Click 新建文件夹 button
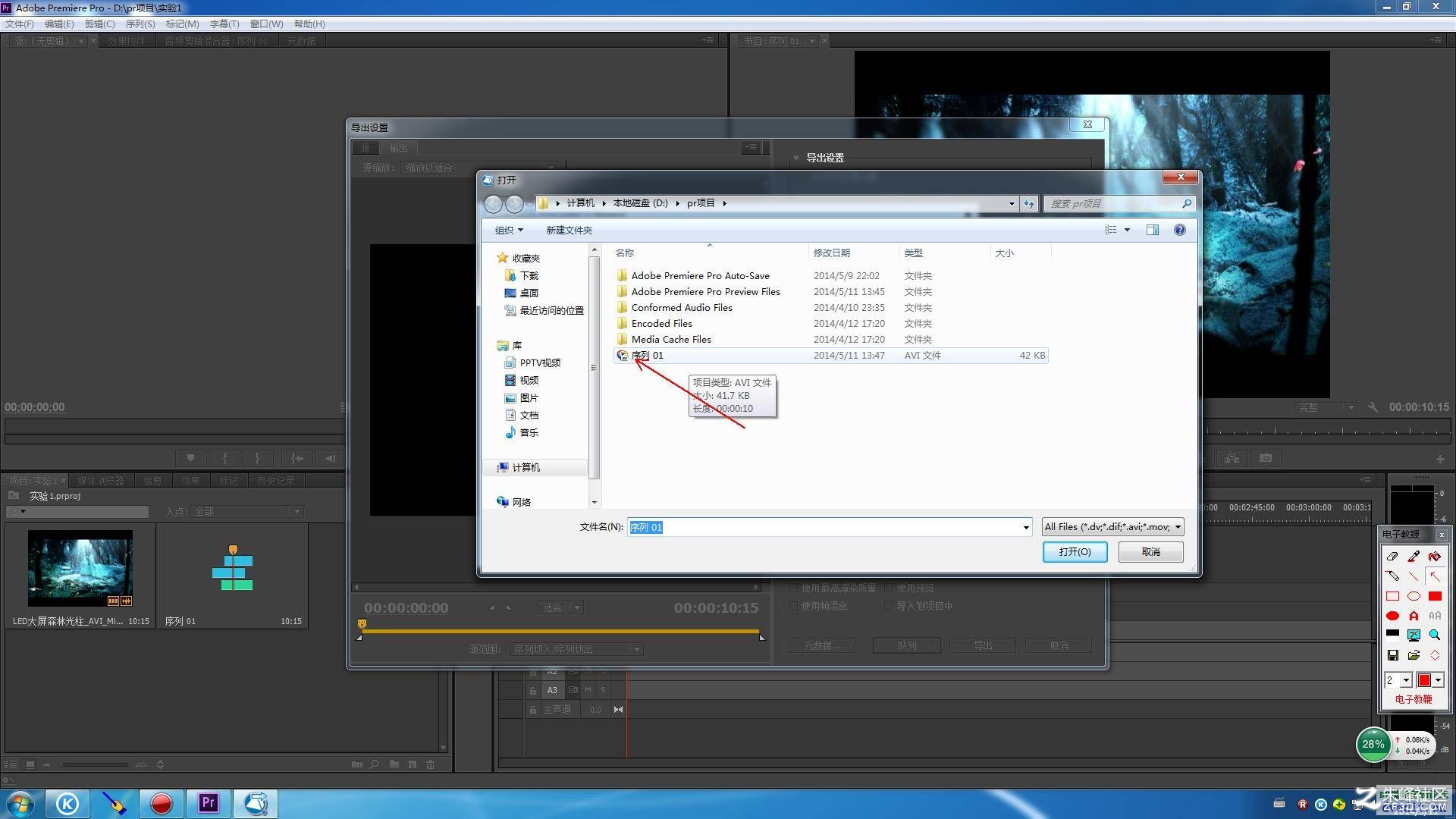 coord(569,230)
